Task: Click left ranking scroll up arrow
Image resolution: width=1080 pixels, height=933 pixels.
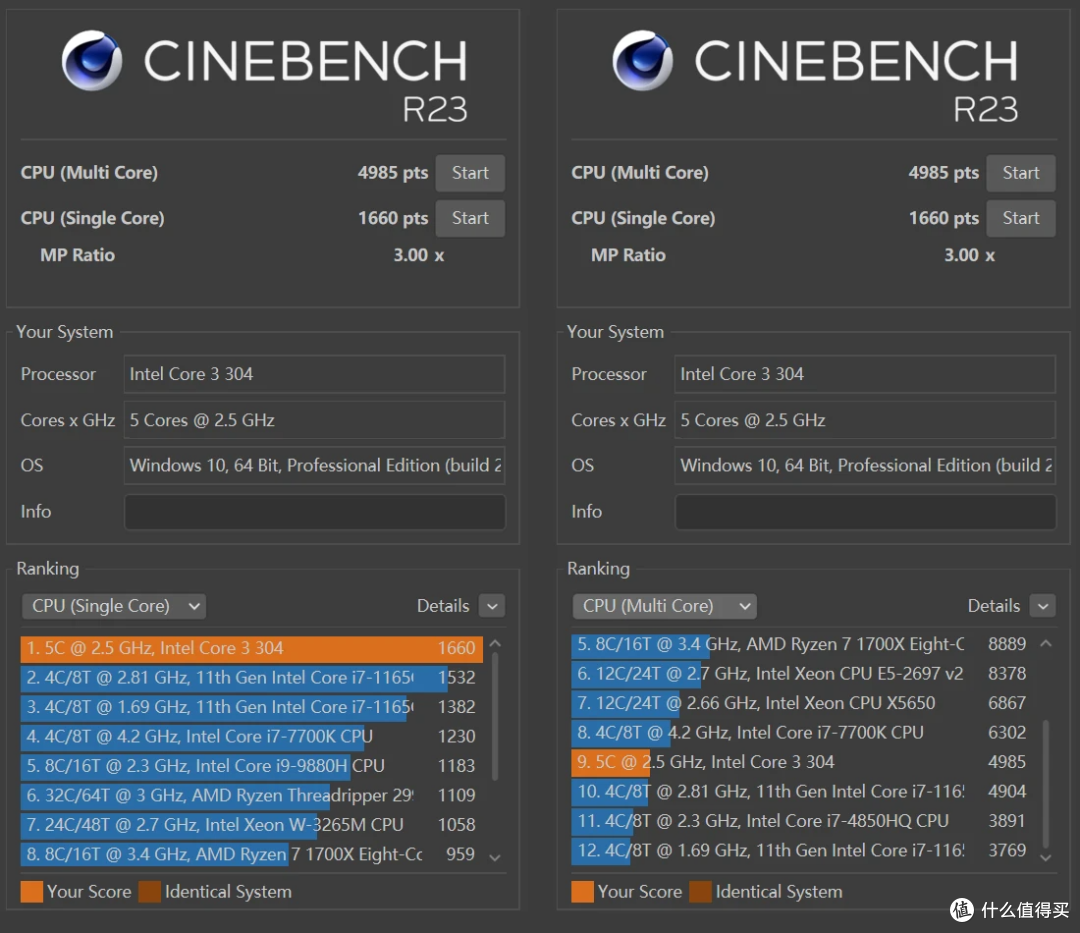Action: click(495, 644)
